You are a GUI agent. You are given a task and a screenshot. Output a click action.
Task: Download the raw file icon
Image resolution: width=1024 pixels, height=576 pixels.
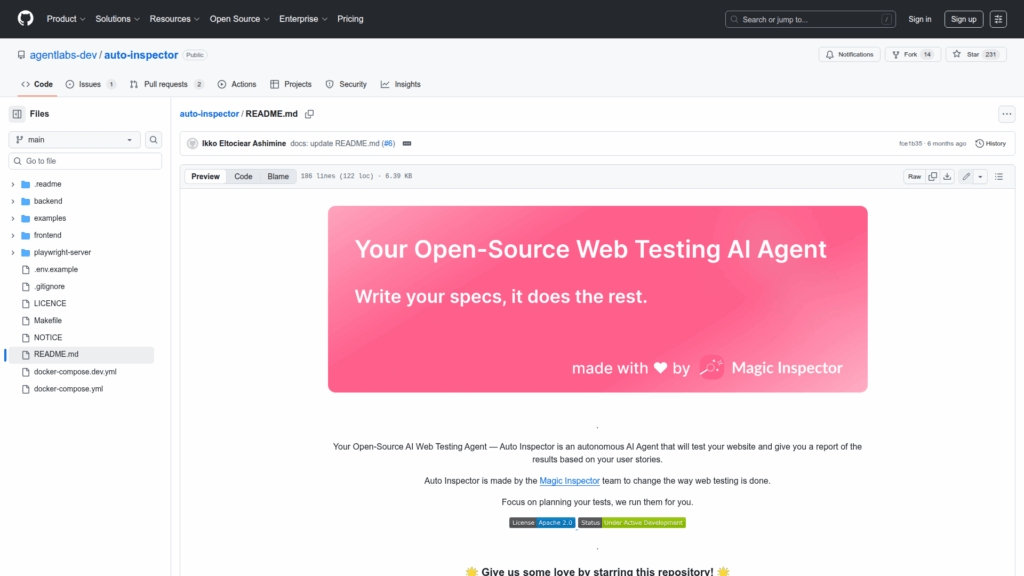[947, 176]
